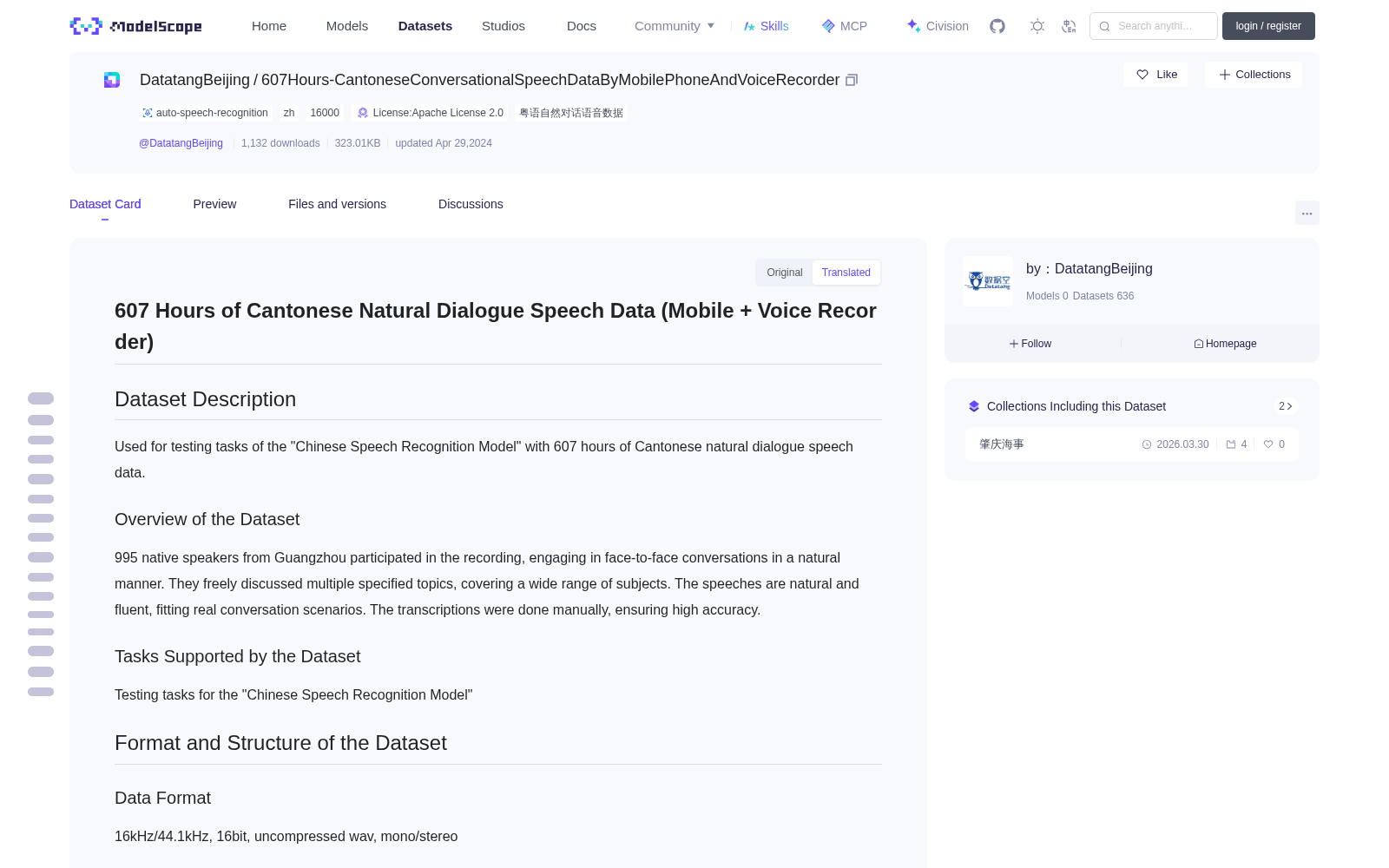Go to Docs in the top navigation

[x=582, y=26]
